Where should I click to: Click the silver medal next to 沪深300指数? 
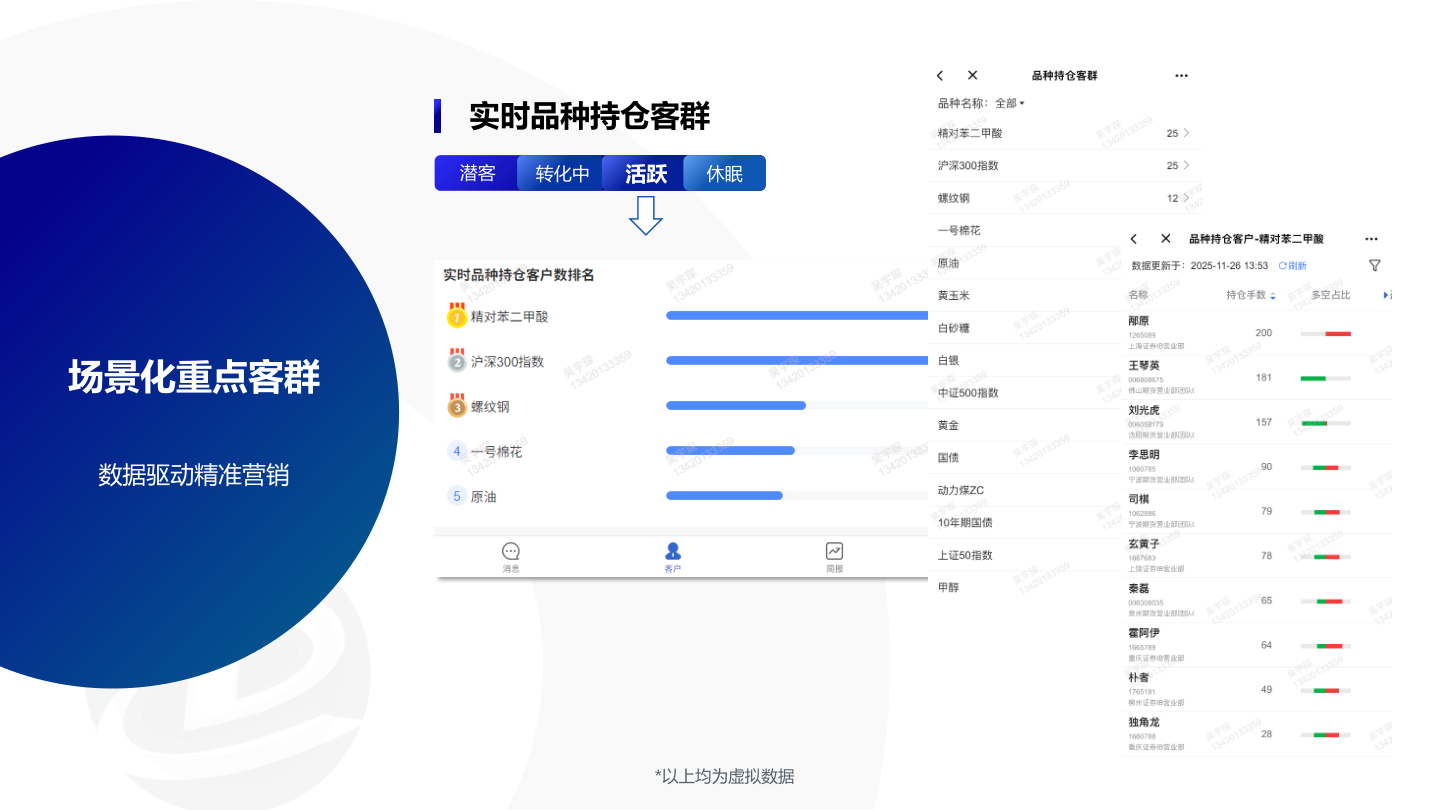[457, 361]
